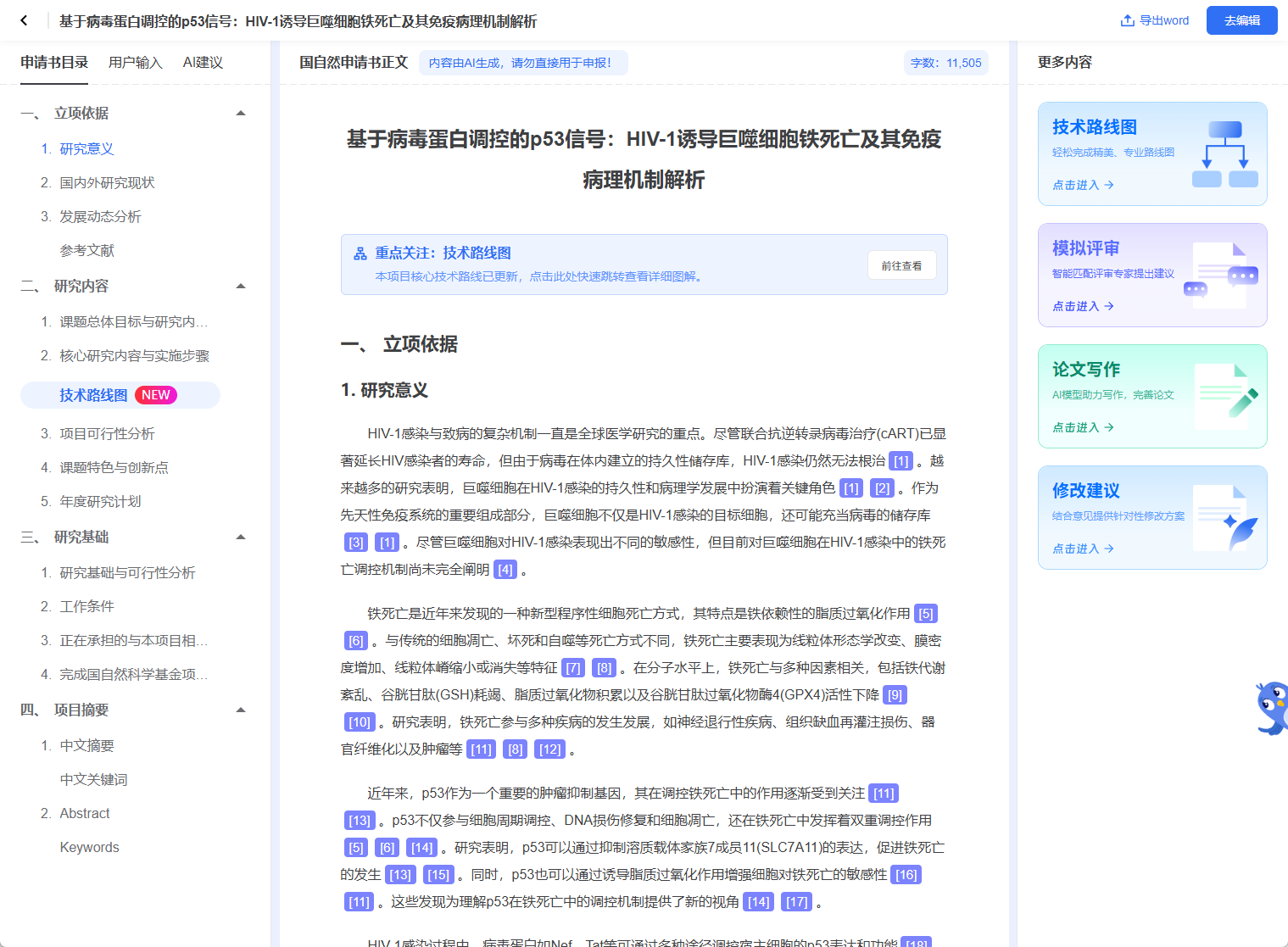The width and height of the screenshot is (1288, 947).
Task: Click the 内容由AI生成 notice tag
Action: click(x=523, y=63)
